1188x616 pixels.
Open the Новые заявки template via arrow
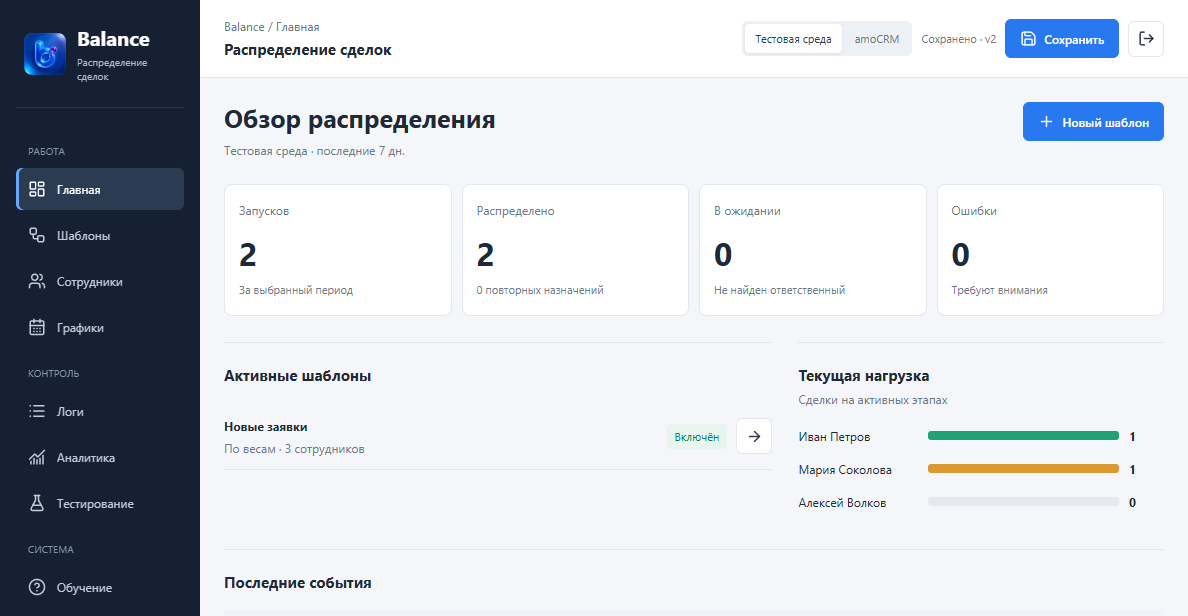click(754, 436)
